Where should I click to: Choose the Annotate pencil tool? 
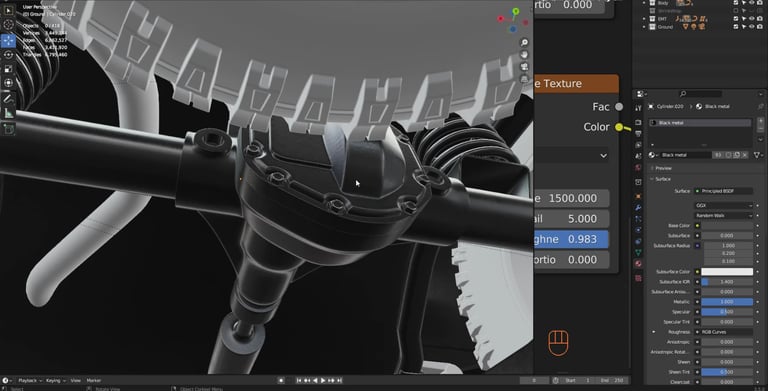click(x=8, y=98)
